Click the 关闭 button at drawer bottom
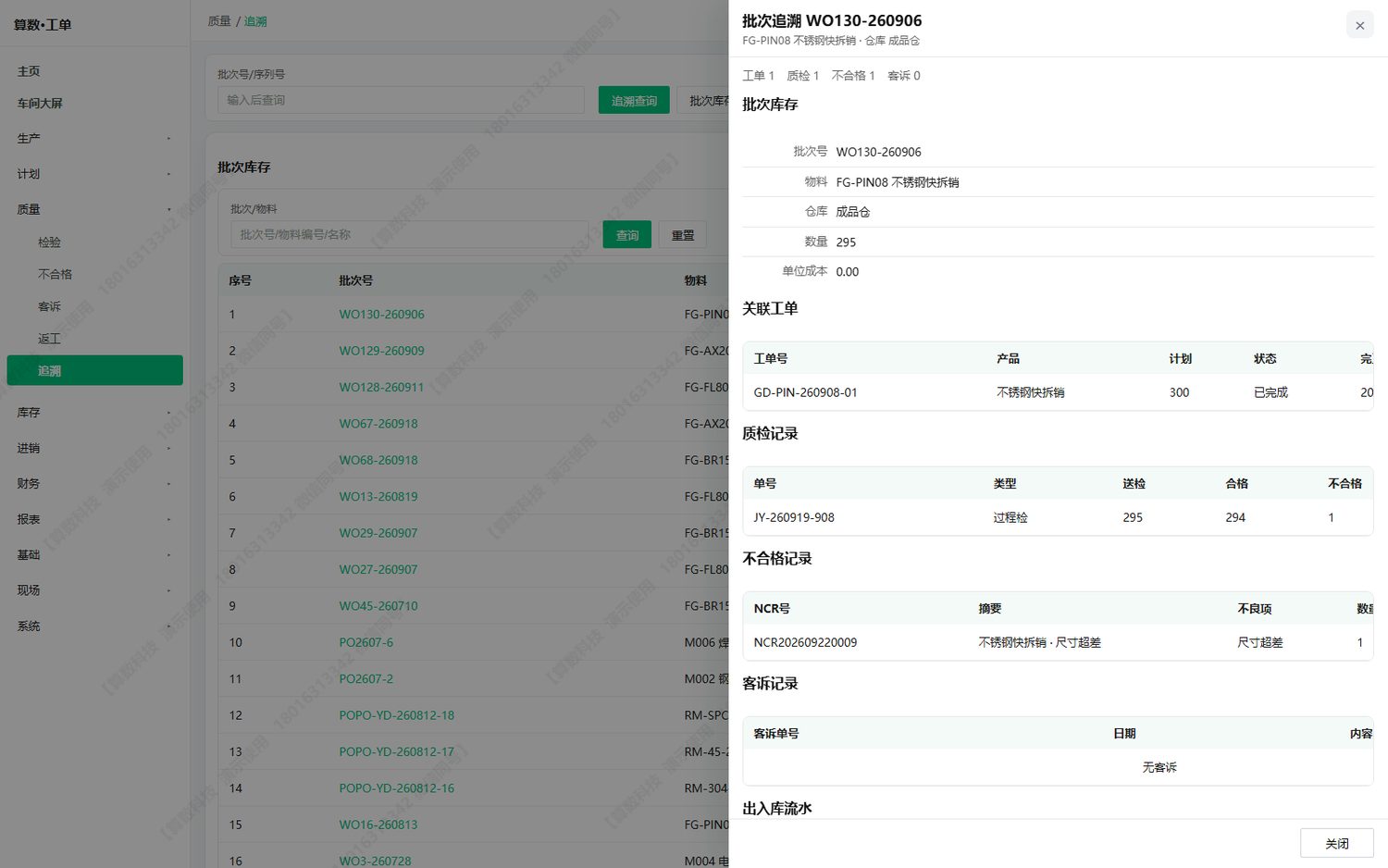 coord(1336,844)
